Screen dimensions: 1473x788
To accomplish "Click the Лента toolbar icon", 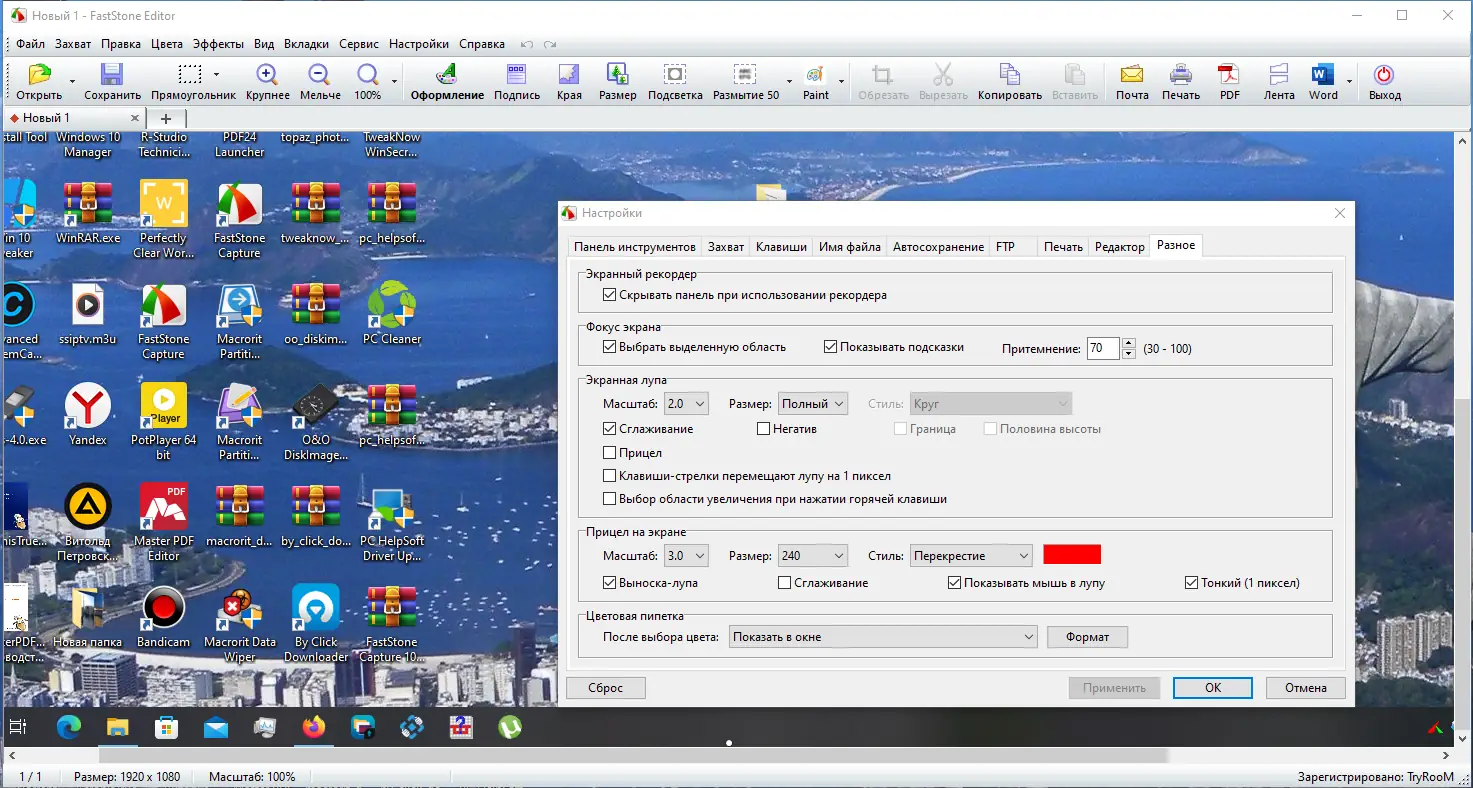I will 1279,75.
